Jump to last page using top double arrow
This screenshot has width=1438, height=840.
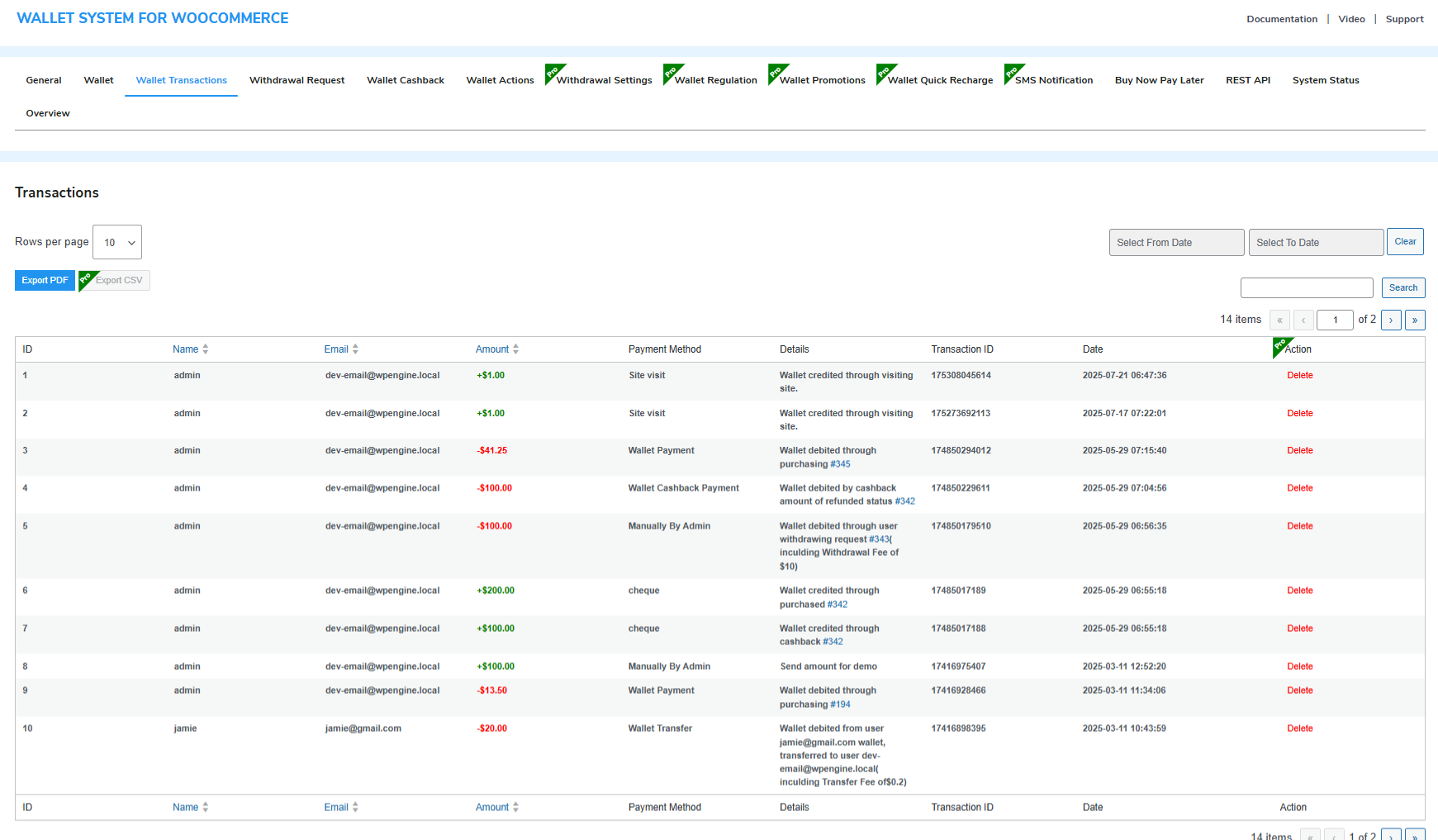(1415, 320)
